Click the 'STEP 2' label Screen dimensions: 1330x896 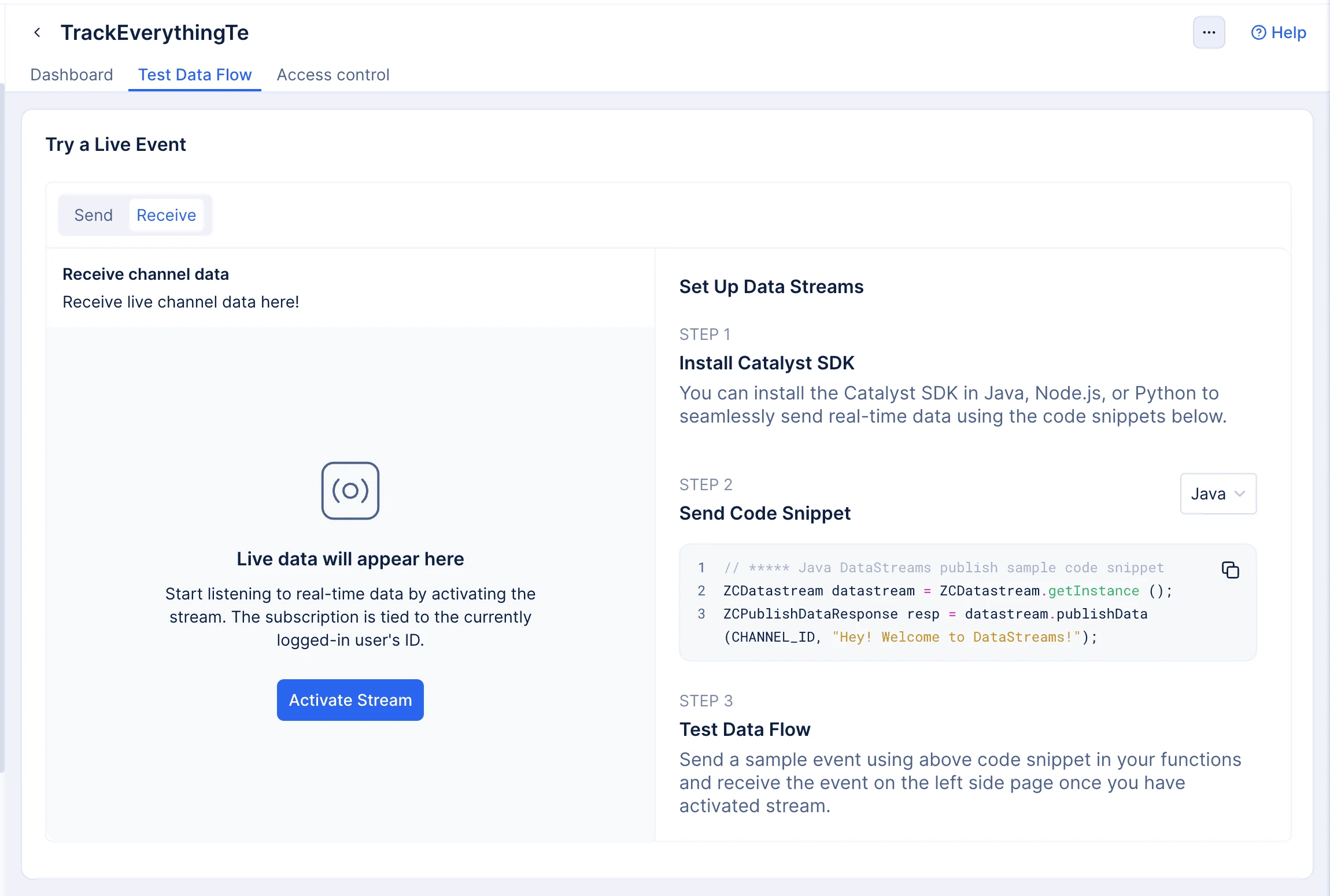click(706, 484)
